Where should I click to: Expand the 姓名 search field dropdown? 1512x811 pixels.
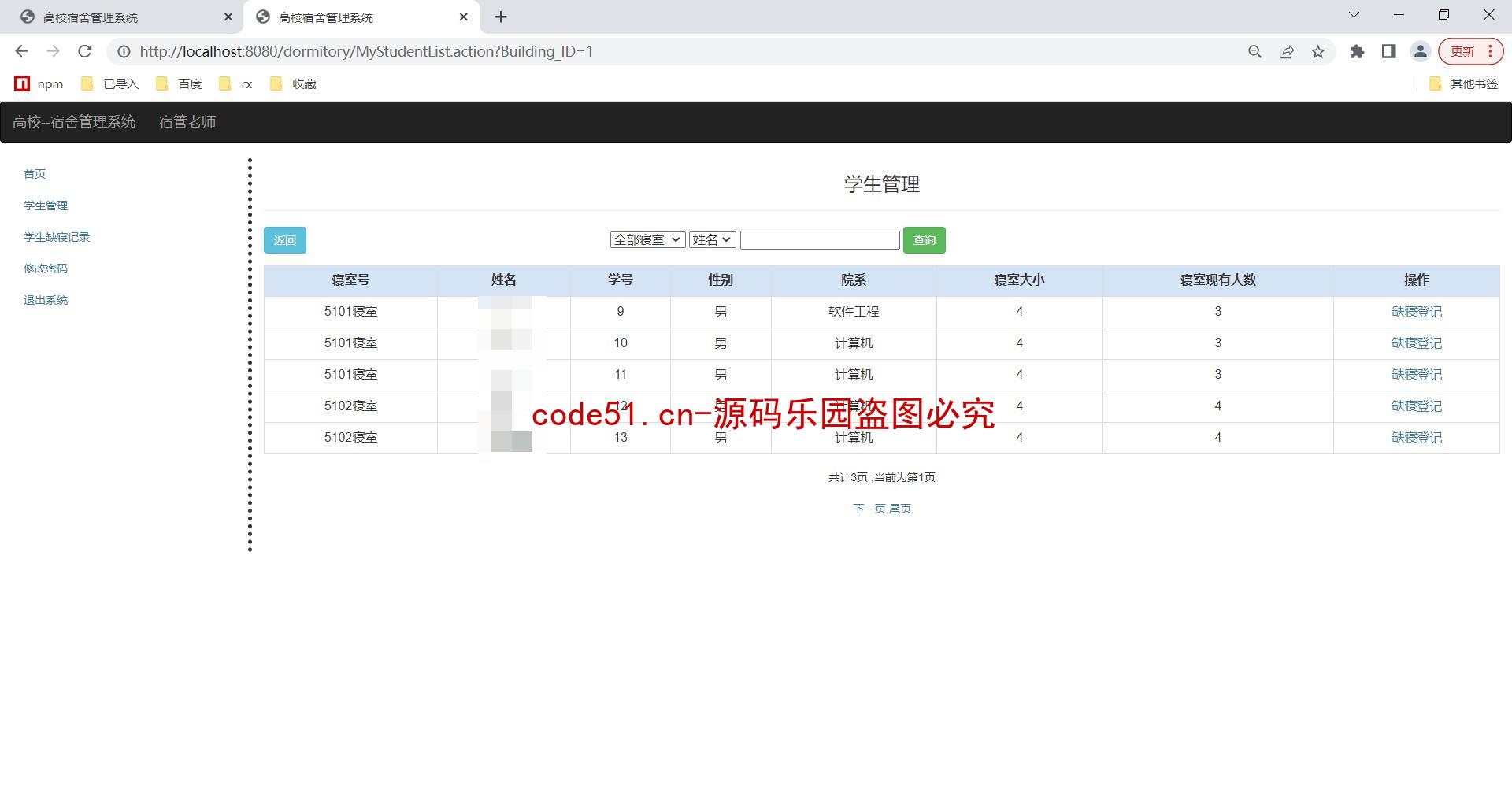[x=713, y=240]
